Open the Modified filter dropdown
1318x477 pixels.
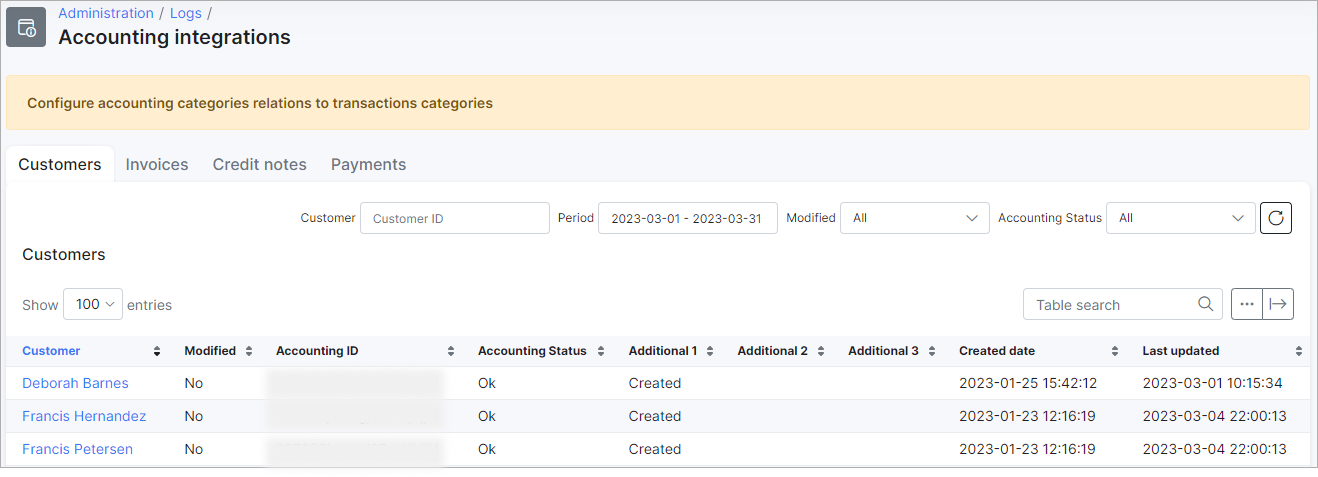[x=914, y=218]
